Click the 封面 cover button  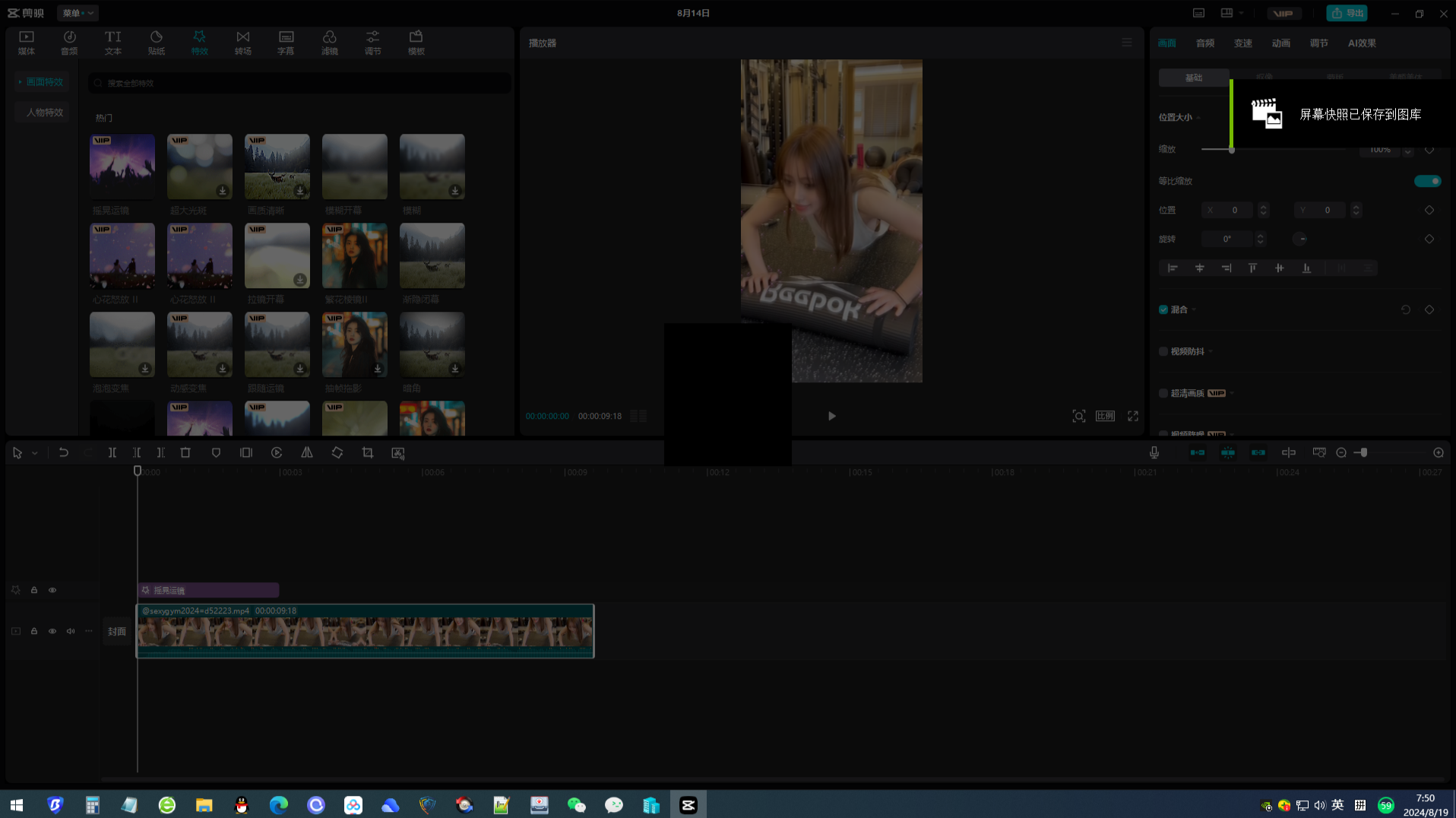(117, 632)
